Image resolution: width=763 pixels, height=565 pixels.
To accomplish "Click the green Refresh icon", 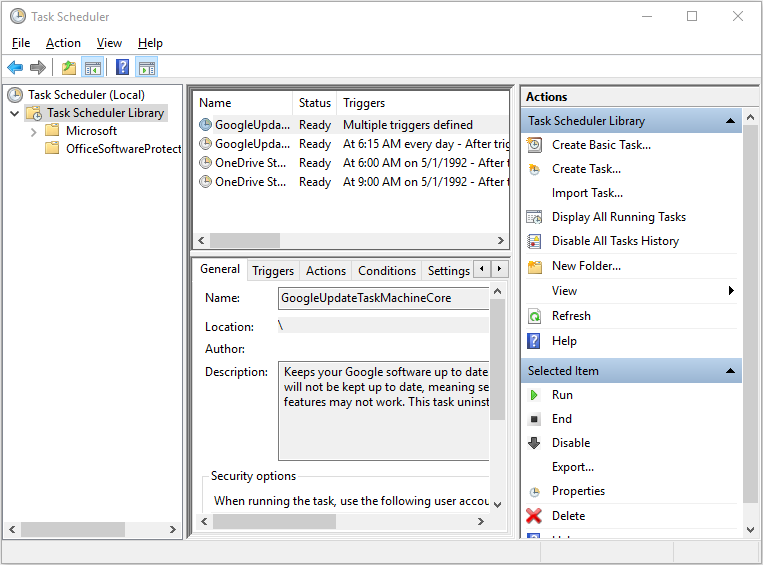I will pos(534,316).
